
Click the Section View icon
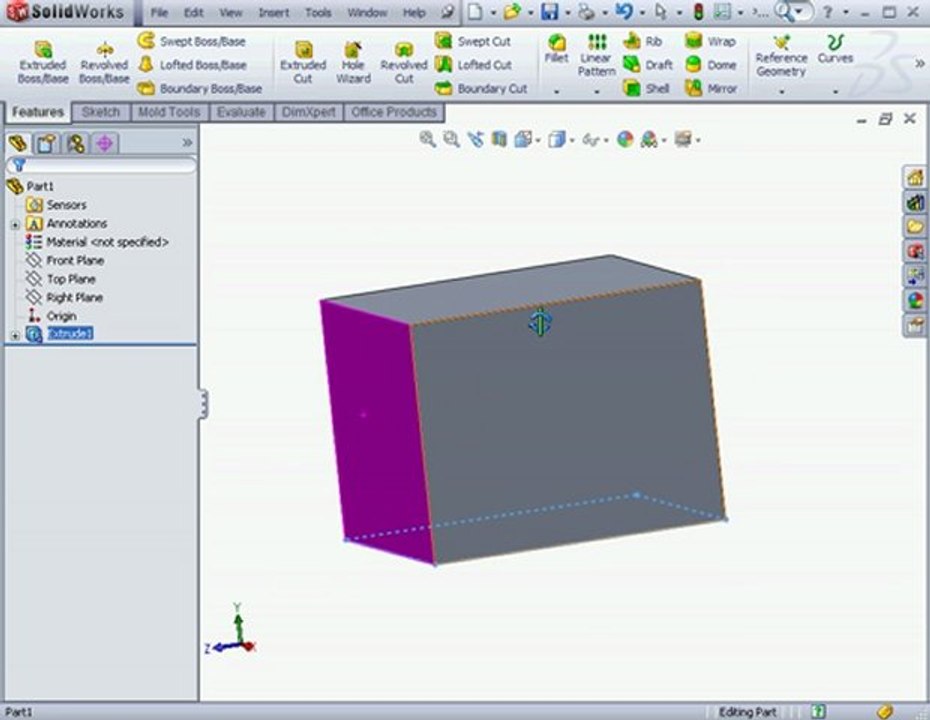499,139
